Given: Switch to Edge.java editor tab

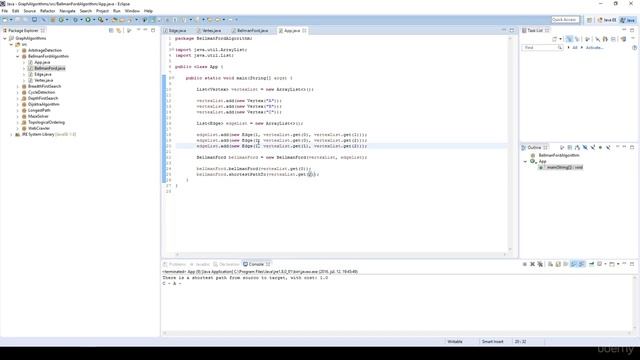Looking at the screenshot, I should (x=177, y=31).
